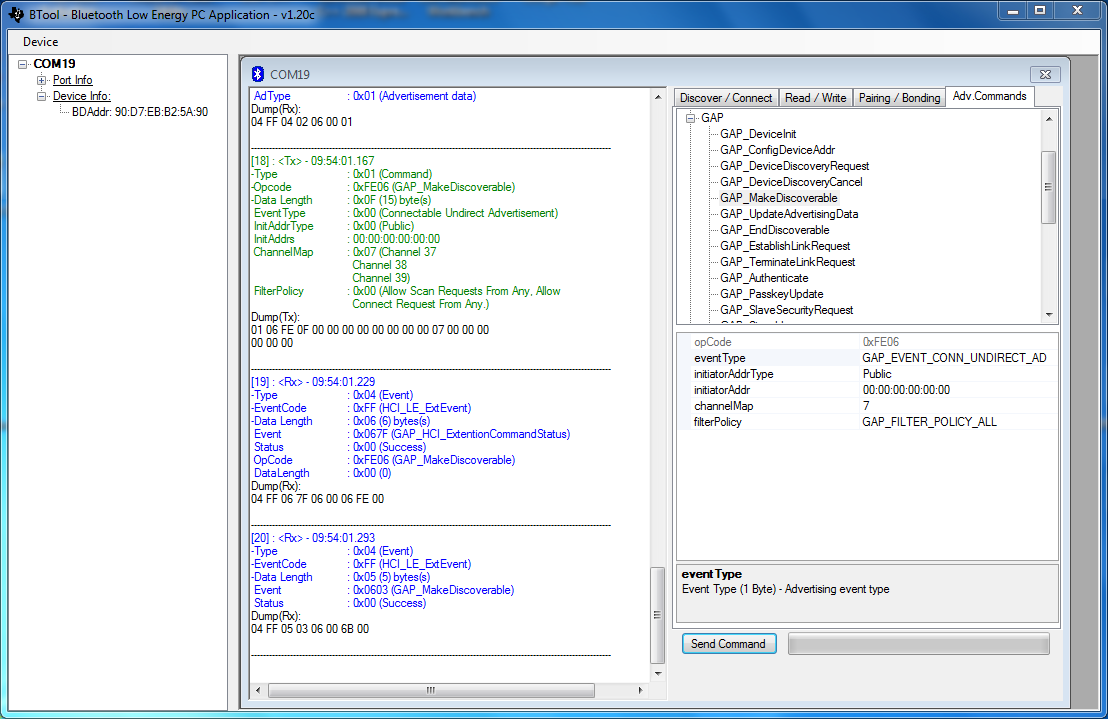1108x719 pixels.
Task: Select GAP_PasskeyUpdate command
Action: click(772, 294)
